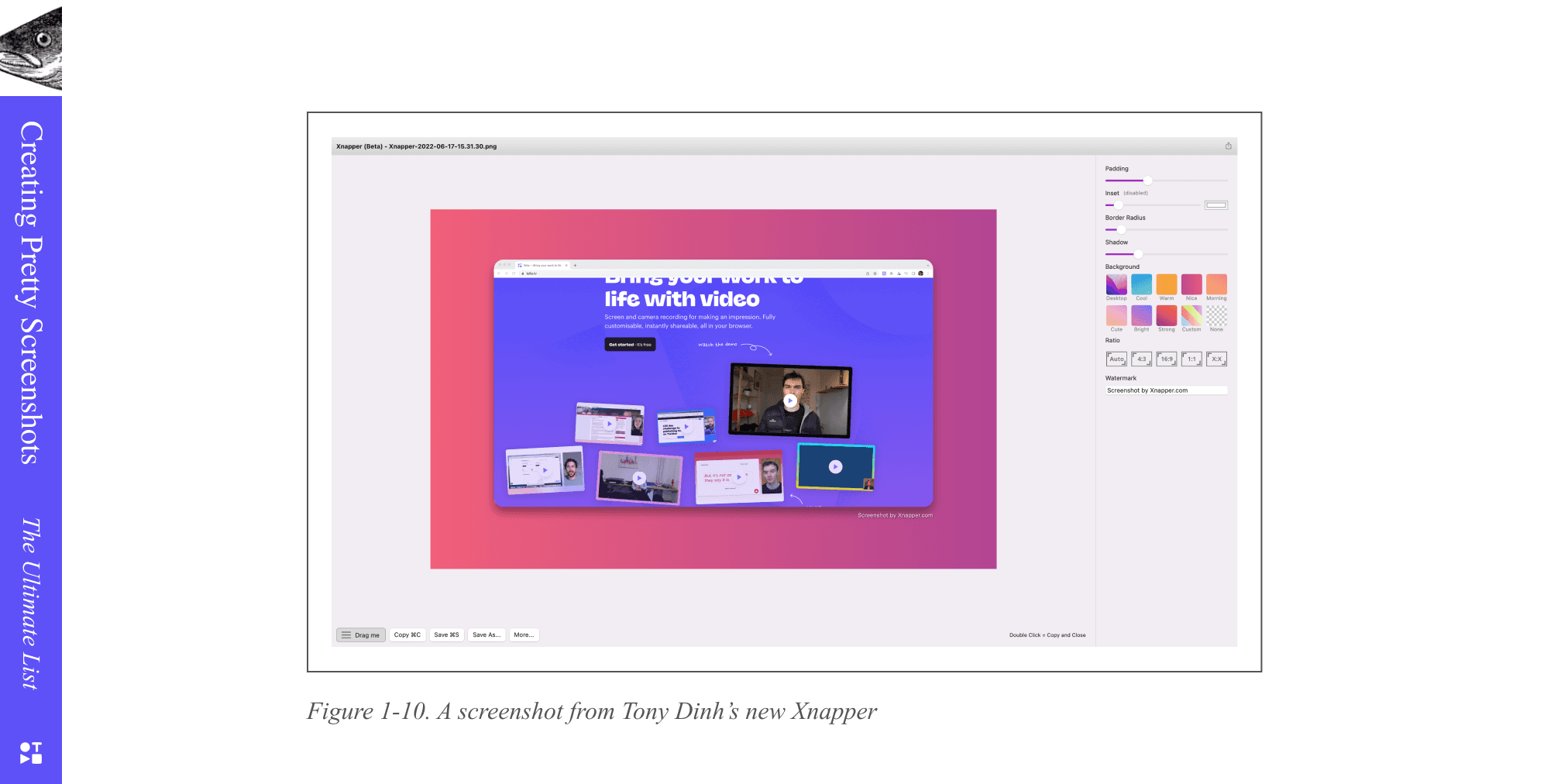Select the Strong background swatch
Viewport: 1568px width, 784px height.
coord(1167,315)
